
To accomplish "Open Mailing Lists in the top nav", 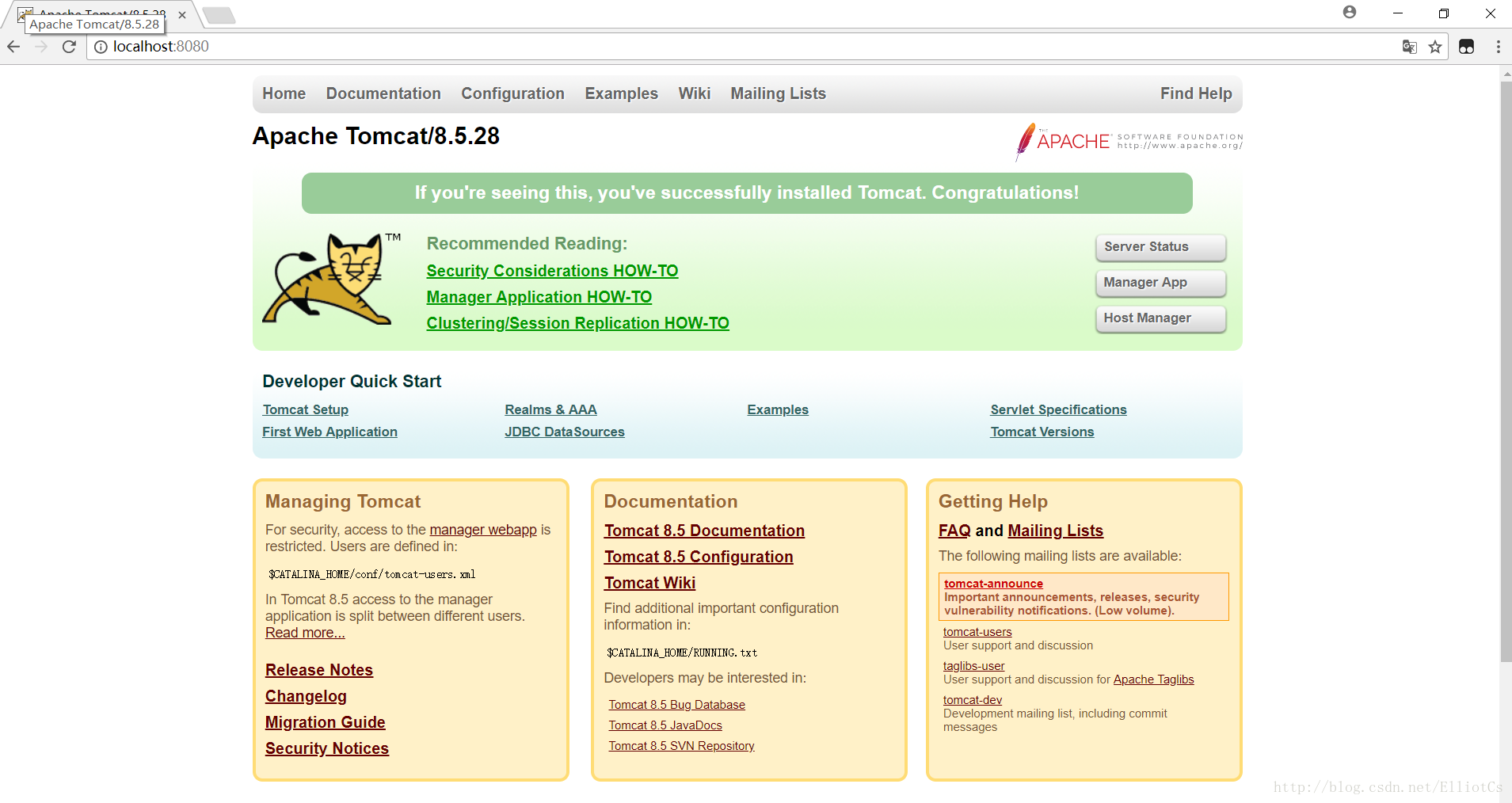I will point(779,93).
